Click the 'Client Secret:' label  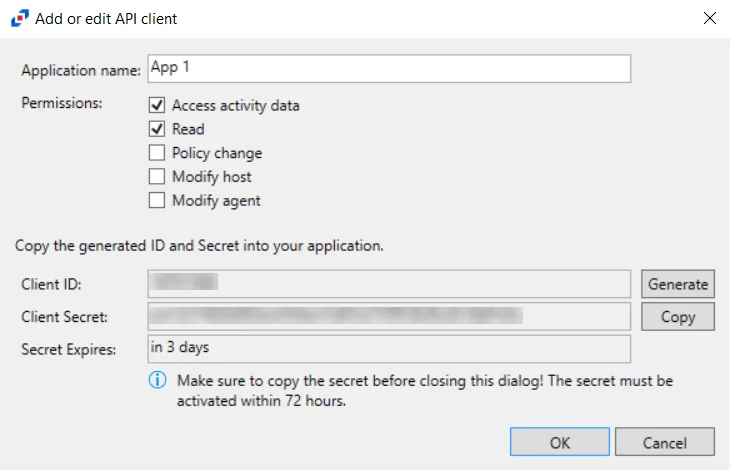pos(64,317)
